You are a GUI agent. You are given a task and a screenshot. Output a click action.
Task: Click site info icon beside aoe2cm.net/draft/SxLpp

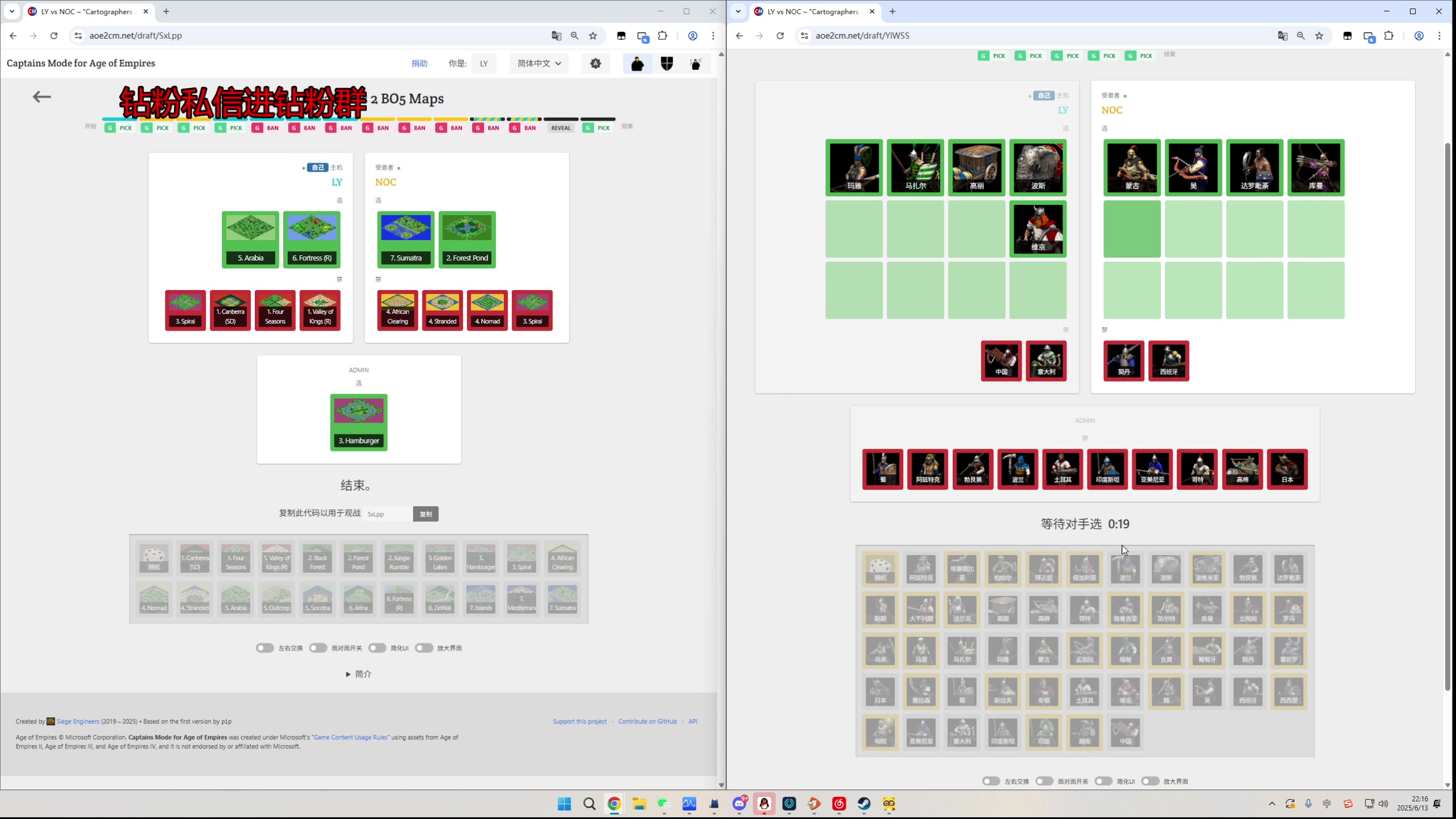78,36
